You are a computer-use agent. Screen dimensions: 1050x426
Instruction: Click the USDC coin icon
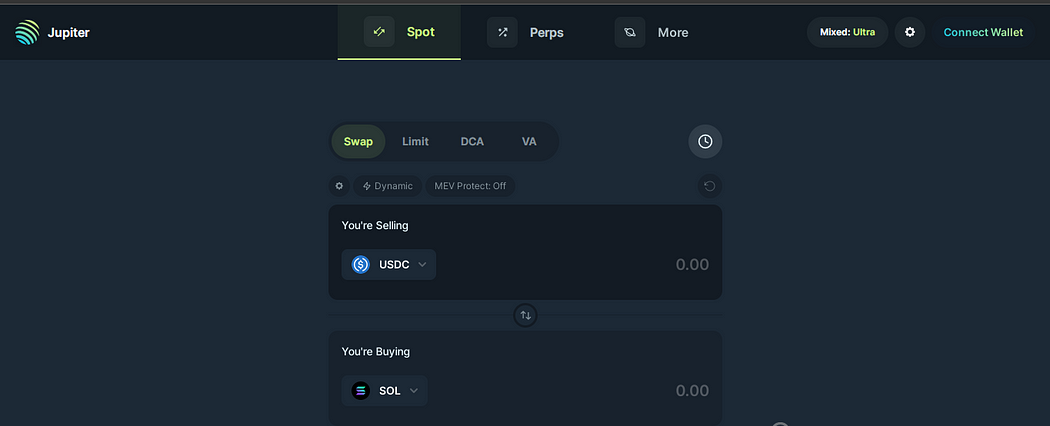click(361, 265)
